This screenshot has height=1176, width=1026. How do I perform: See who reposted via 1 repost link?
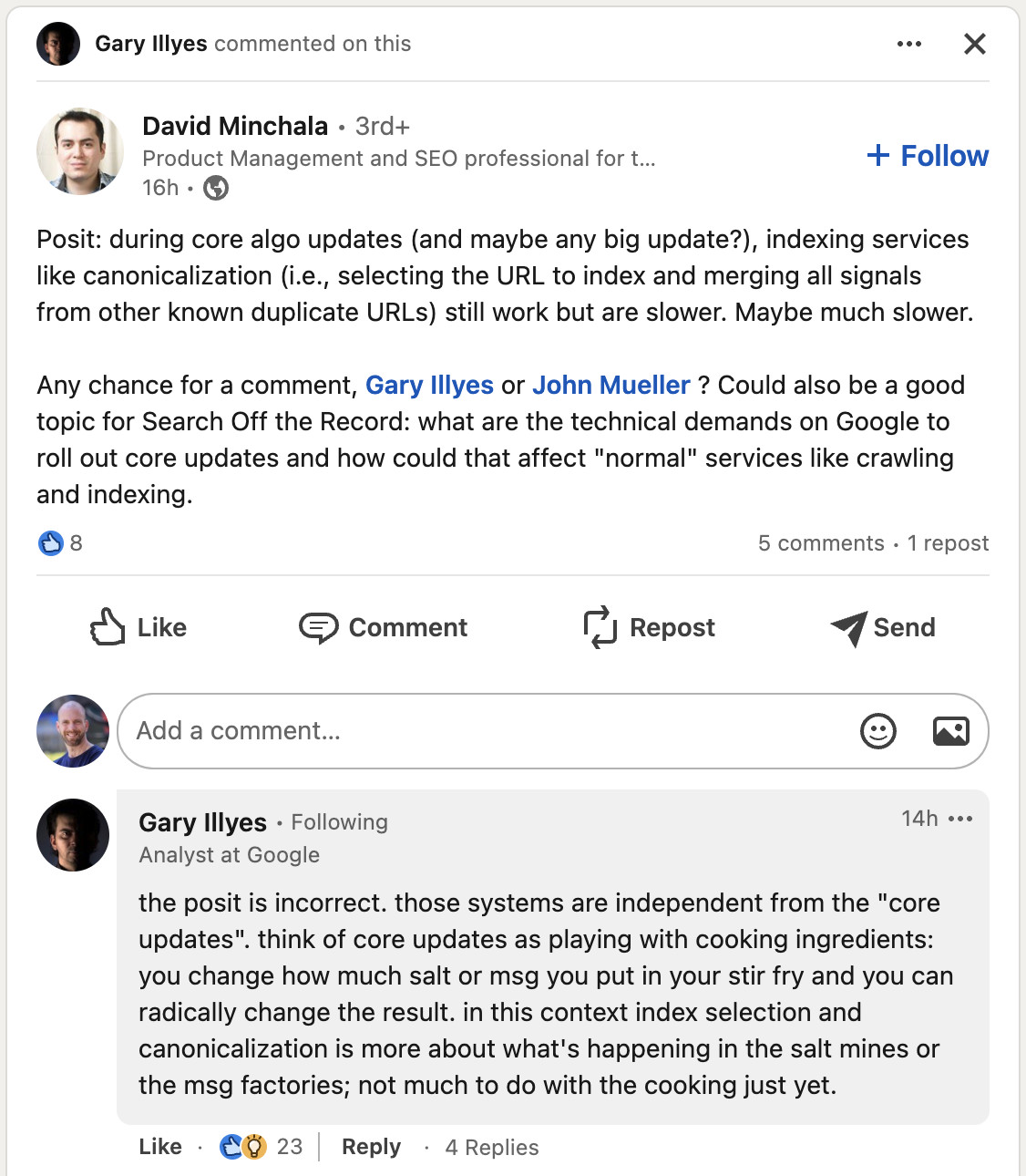click(948, 542)
